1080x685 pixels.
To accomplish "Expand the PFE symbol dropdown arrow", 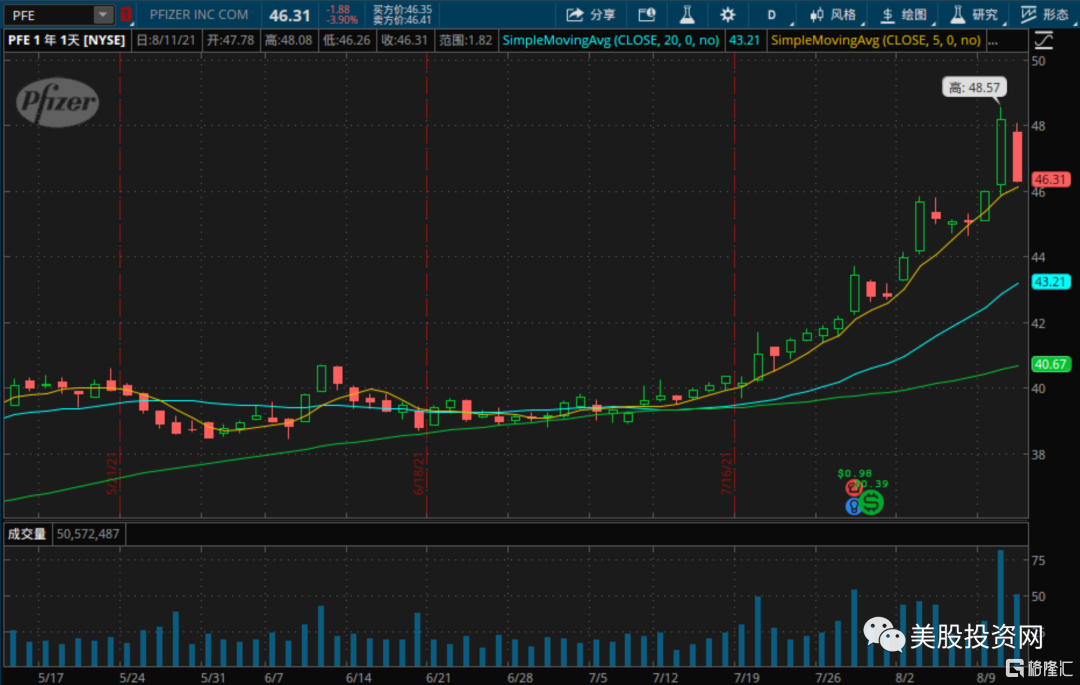I will click(x=103, y=15).
